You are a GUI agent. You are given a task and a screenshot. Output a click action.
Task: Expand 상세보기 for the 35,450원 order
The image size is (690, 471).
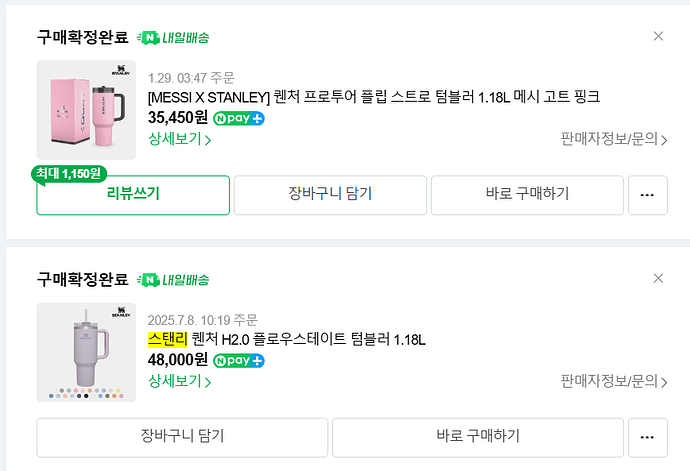(180, 139)
